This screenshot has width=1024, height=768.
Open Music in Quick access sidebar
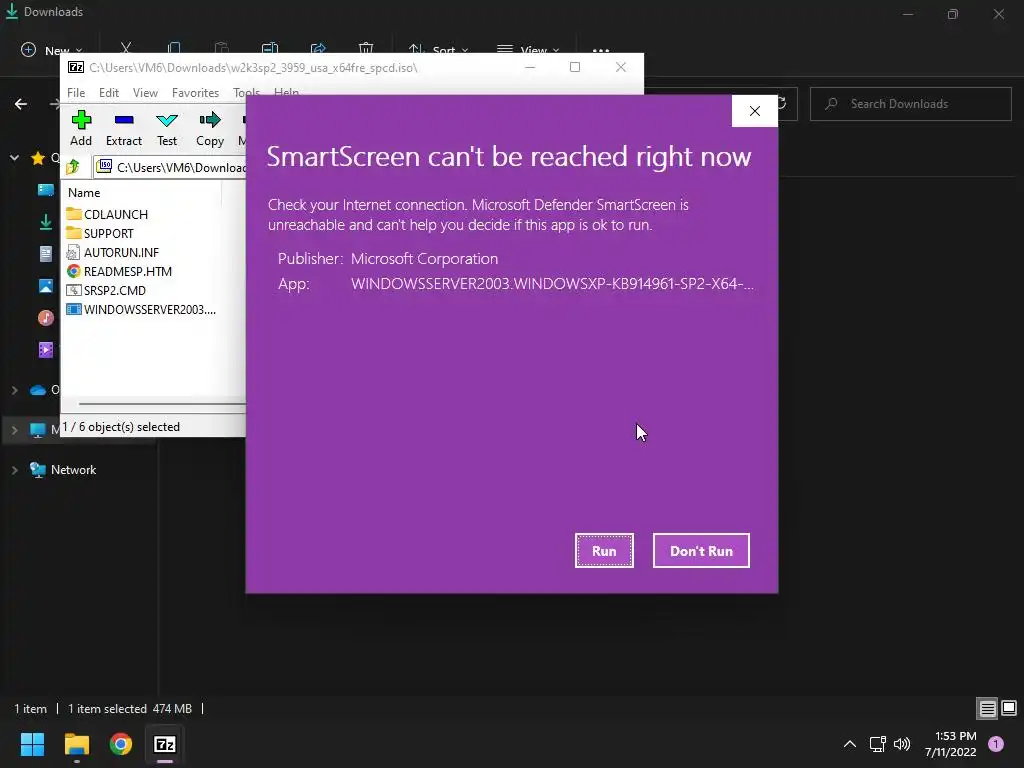(x=46, y=318)
